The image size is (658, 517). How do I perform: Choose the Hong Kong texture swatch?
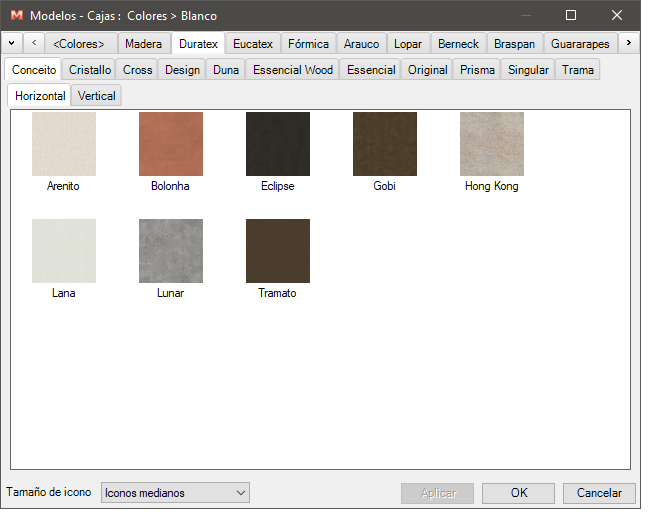click(x=492, y=144)
